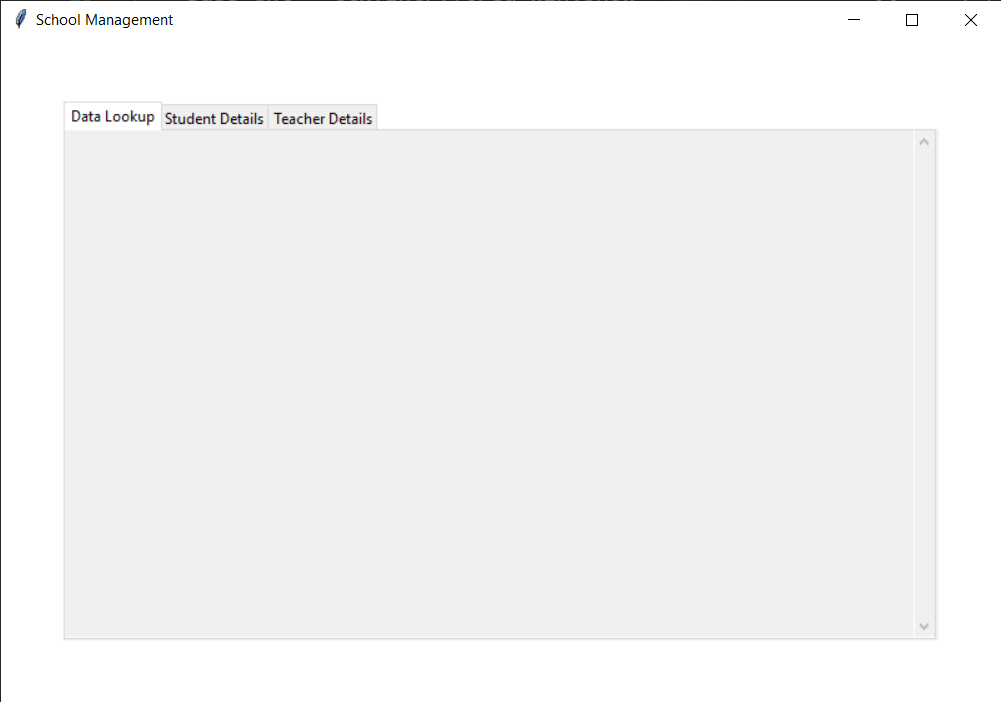Open the Student Details tab
Image resolution: width=1001 pixels, height=702 pixels.
pos(214,118)
